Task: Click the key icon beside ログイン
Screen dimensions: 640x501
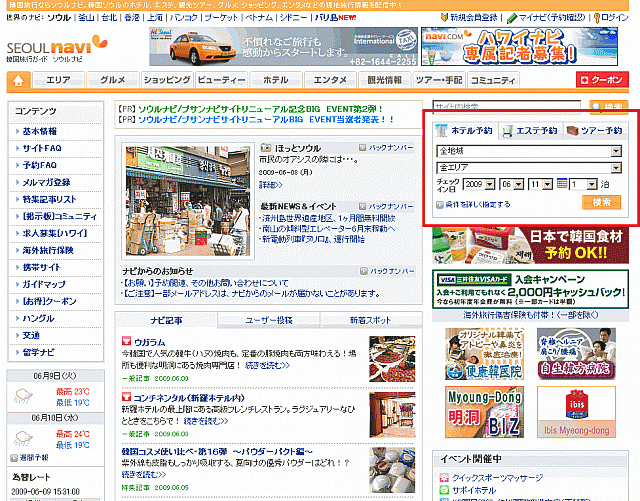Action: pos(596,18)
